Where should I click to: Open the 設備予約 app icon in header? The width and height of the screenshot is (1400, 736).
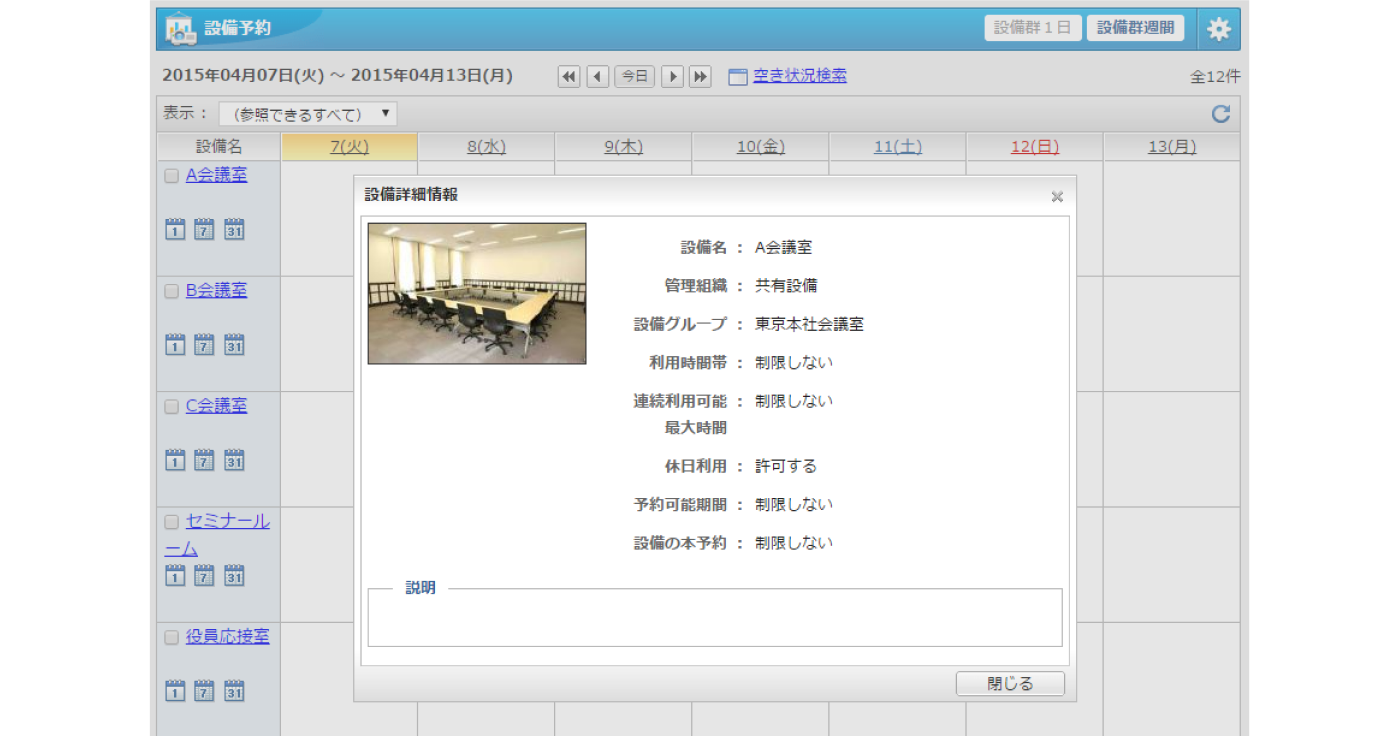(180, 29)
